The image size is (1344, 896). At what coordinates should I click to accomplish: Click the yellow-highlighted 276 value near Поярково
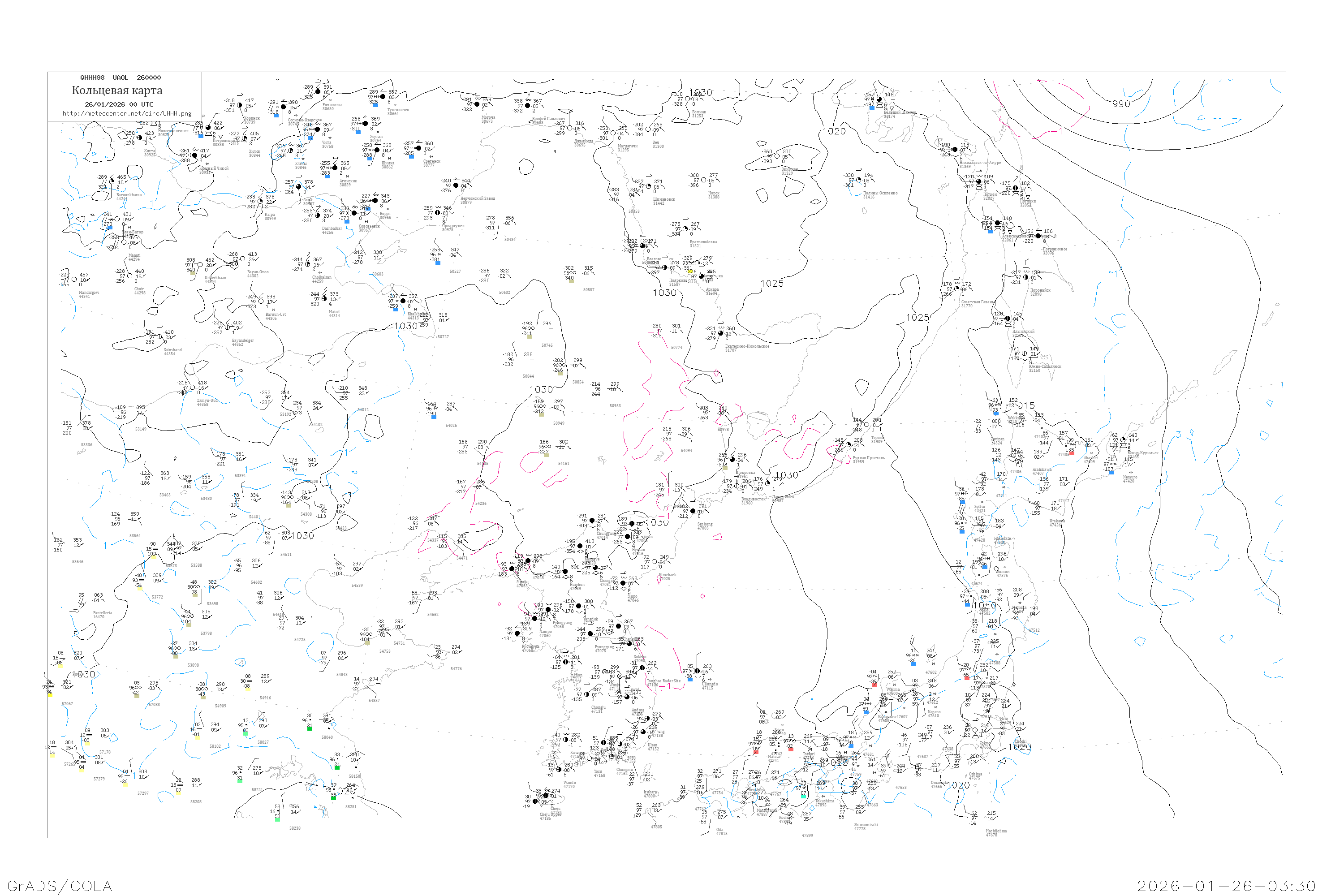pos(692,271)
